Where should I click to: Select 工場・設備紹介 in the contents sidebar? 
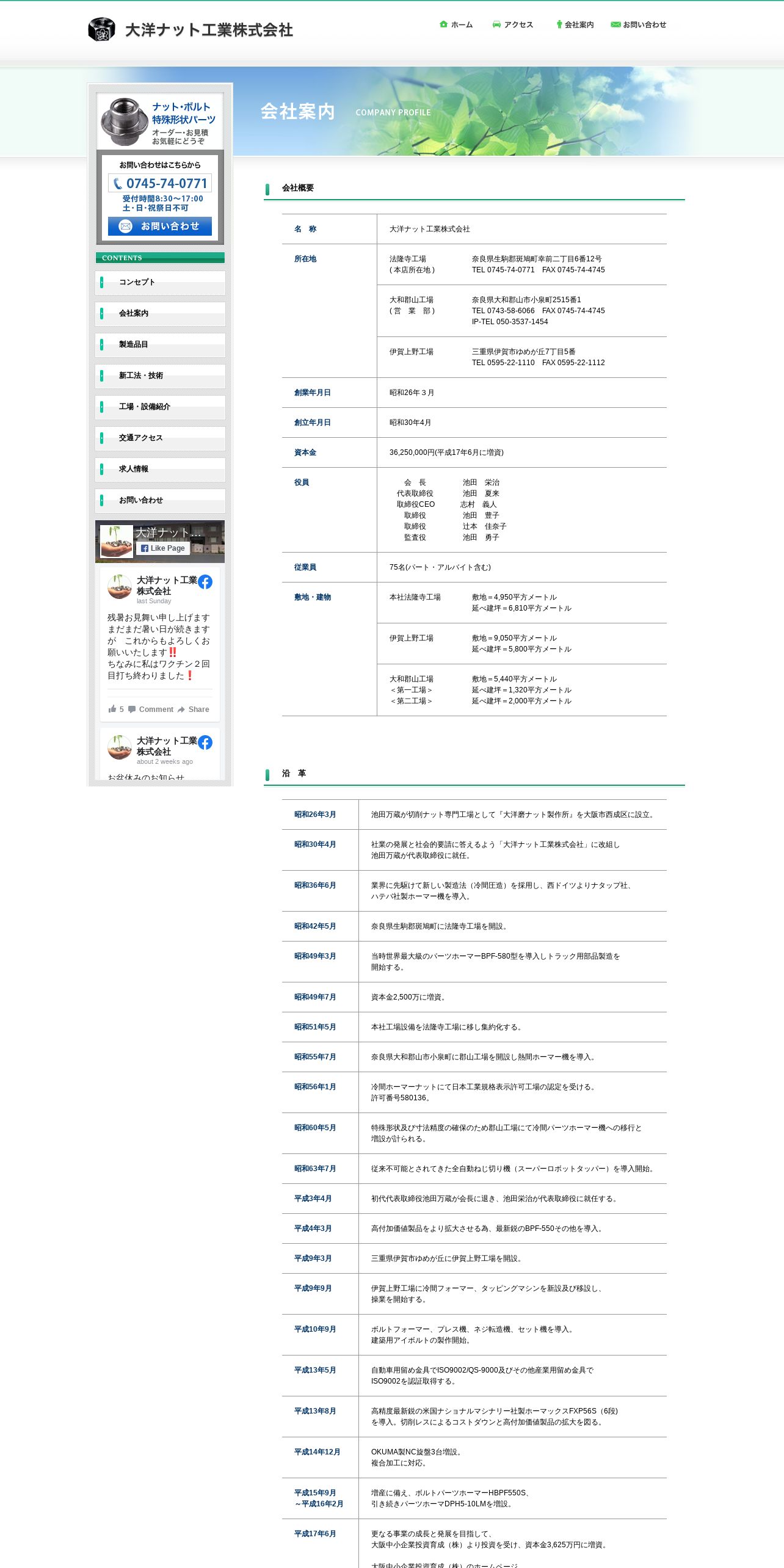pos(160,407)
